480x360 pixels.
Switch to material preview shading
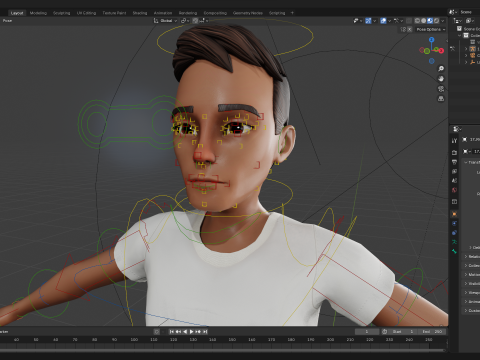(430, 21)
